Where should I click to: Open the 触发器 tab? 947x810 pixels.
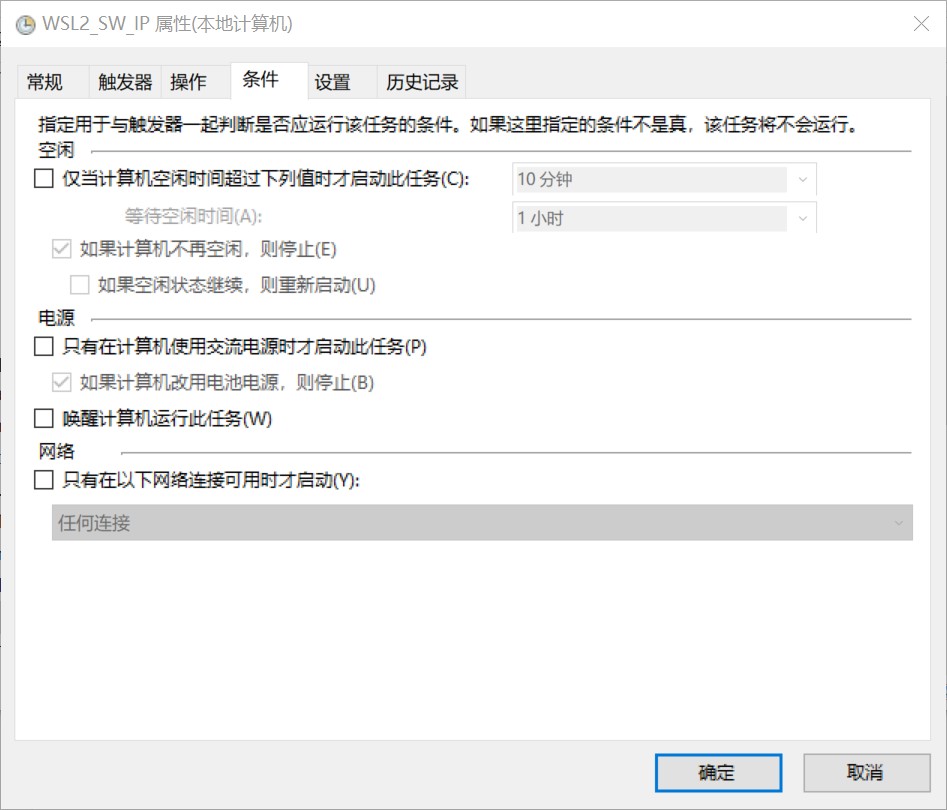[125, 82]
